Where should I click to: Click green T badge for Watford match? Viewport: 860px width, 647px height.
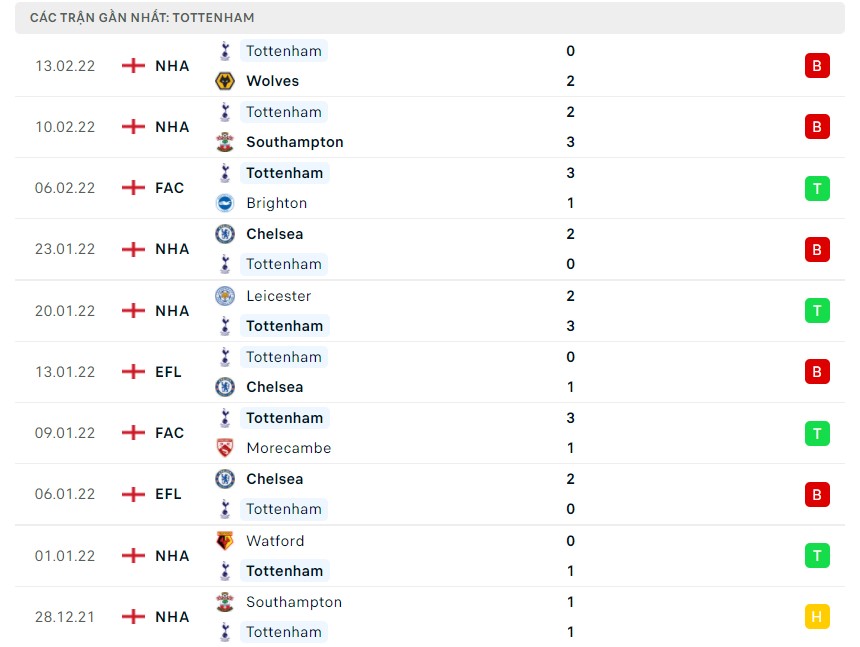pyautogui.click(x=817, y=556)
